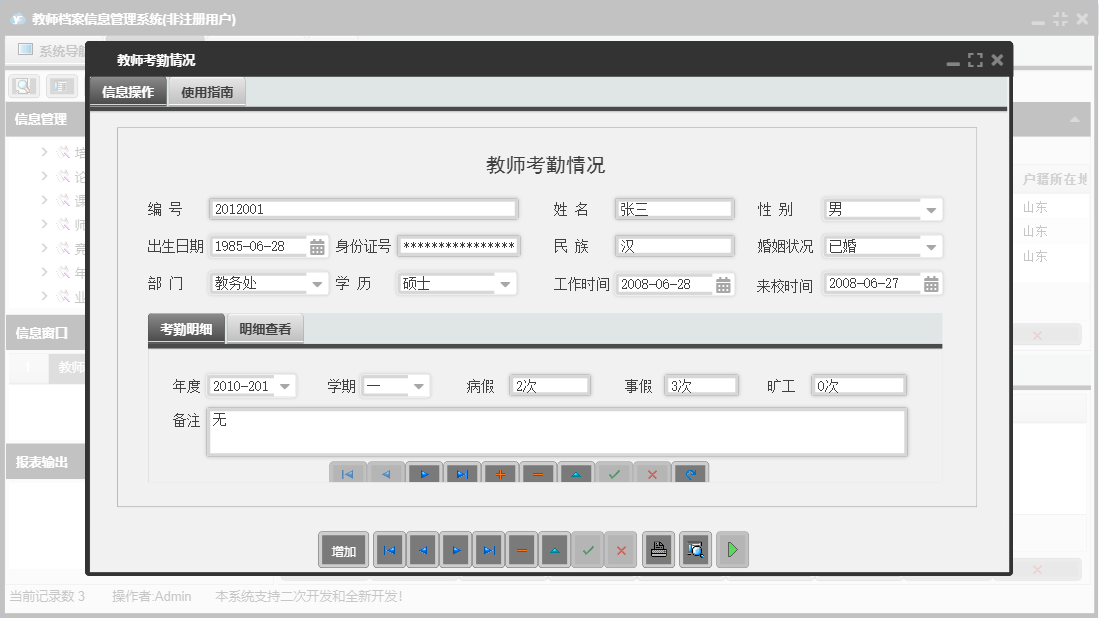This screenshot has height=618, width=1099.
Task: Click the green play arrow icon
Action: tap(732, 551)
